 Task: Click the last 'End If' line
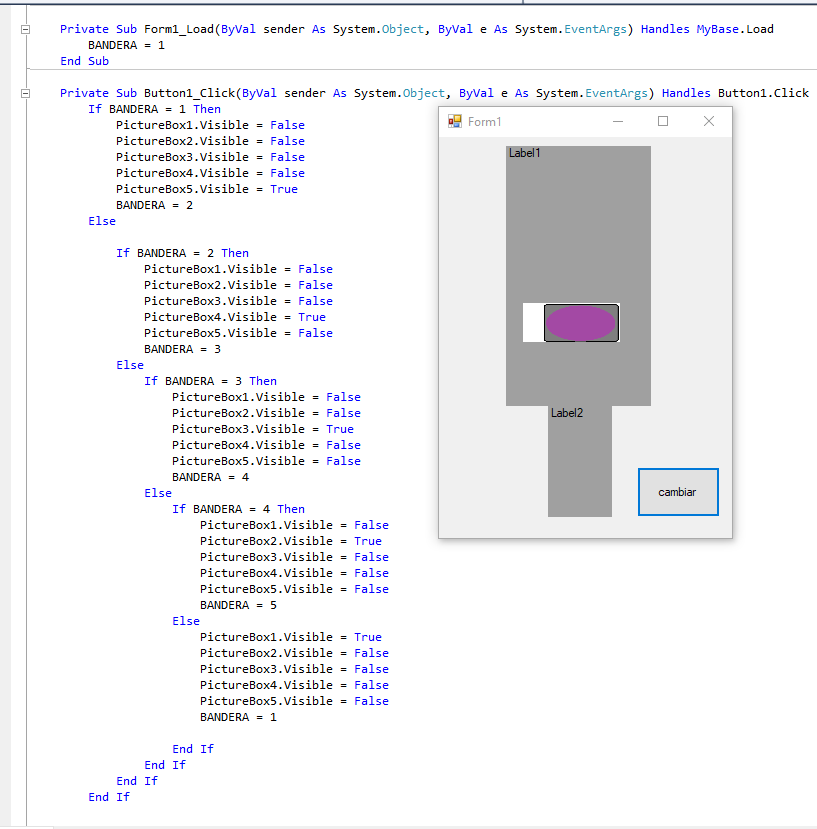tap(109, 797)
